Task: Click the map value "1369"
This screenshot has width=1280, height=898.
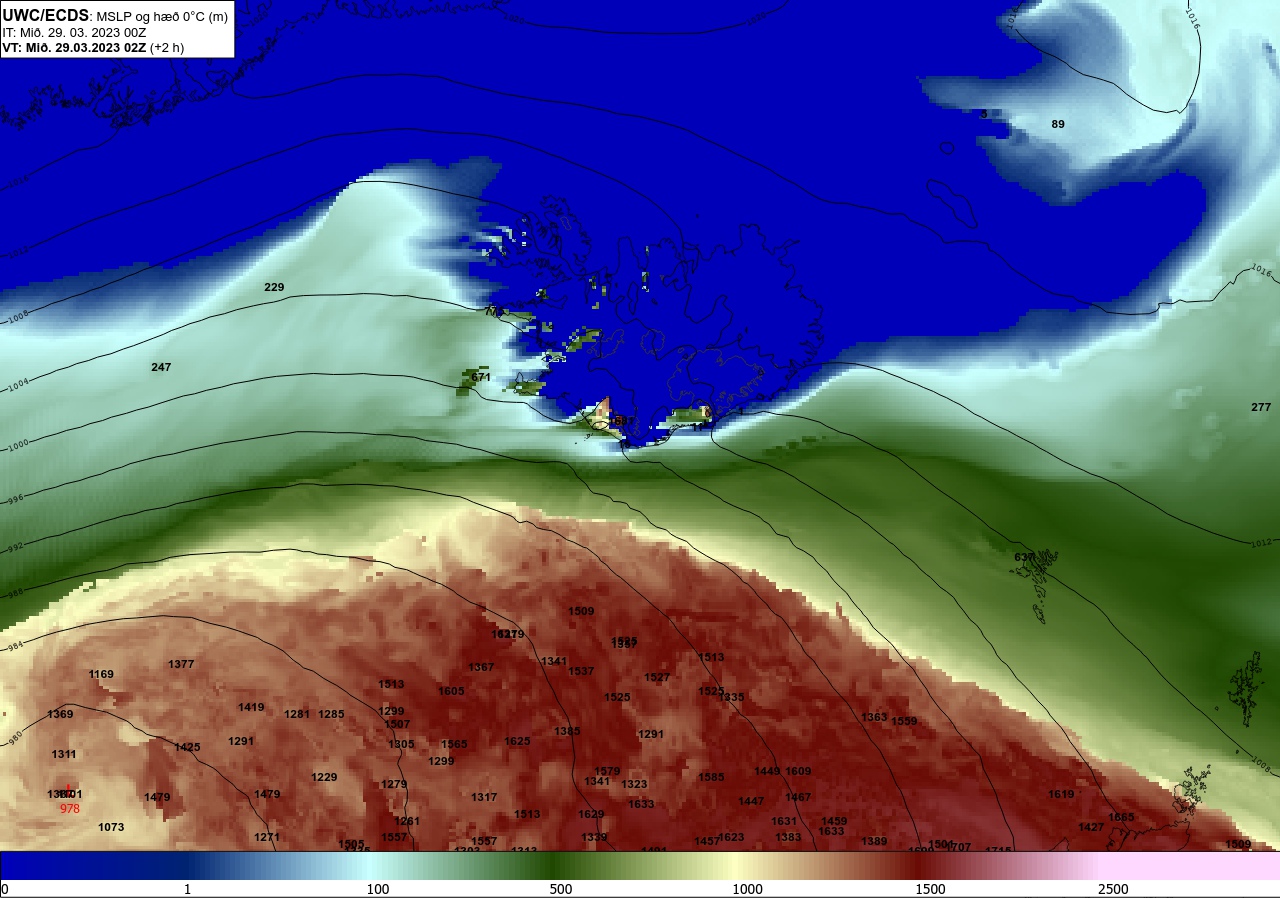Action: click(x=60, y=714)
